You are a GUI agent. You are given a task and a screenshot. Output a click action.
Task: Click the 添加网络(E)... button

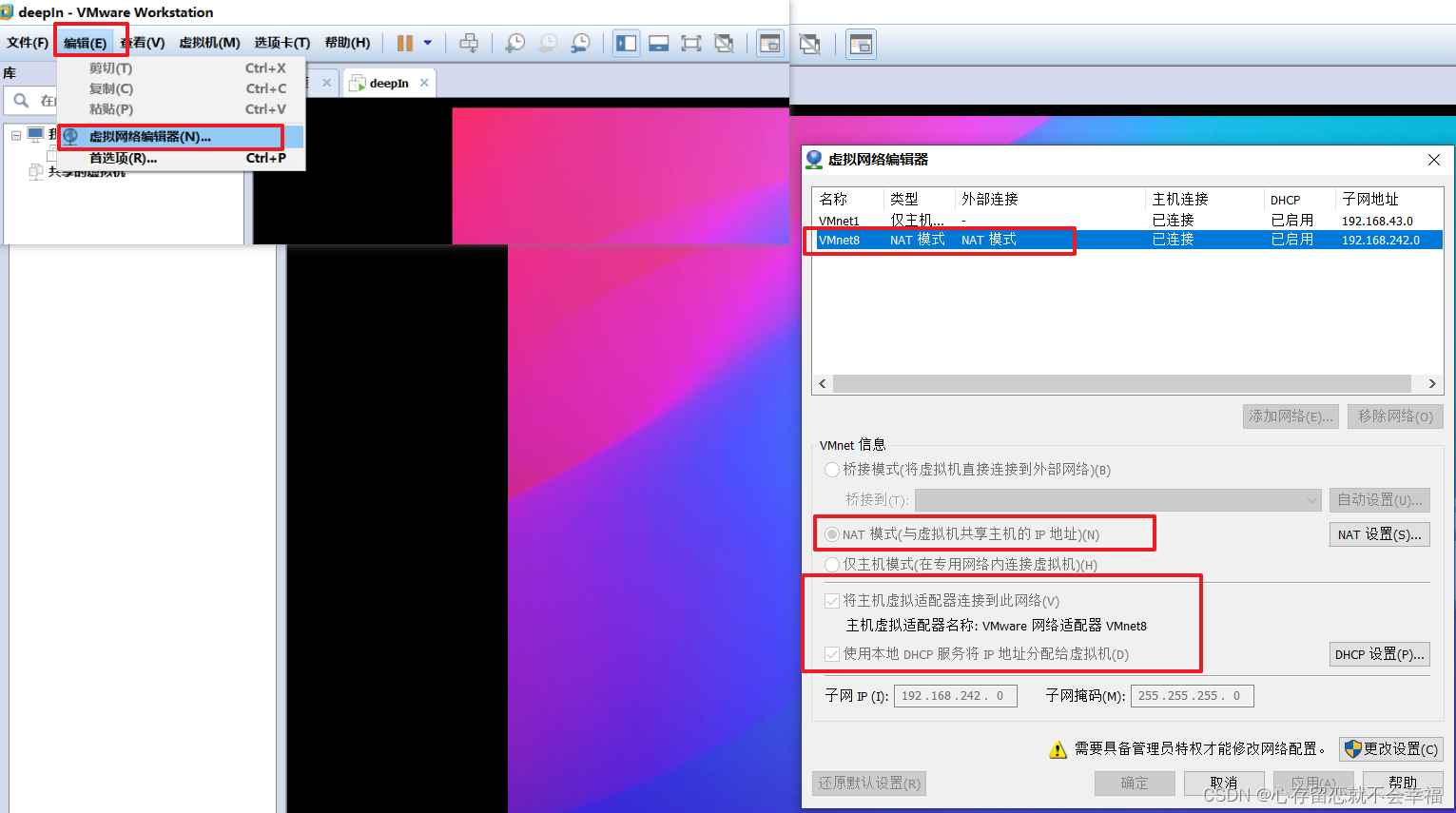1291,416
